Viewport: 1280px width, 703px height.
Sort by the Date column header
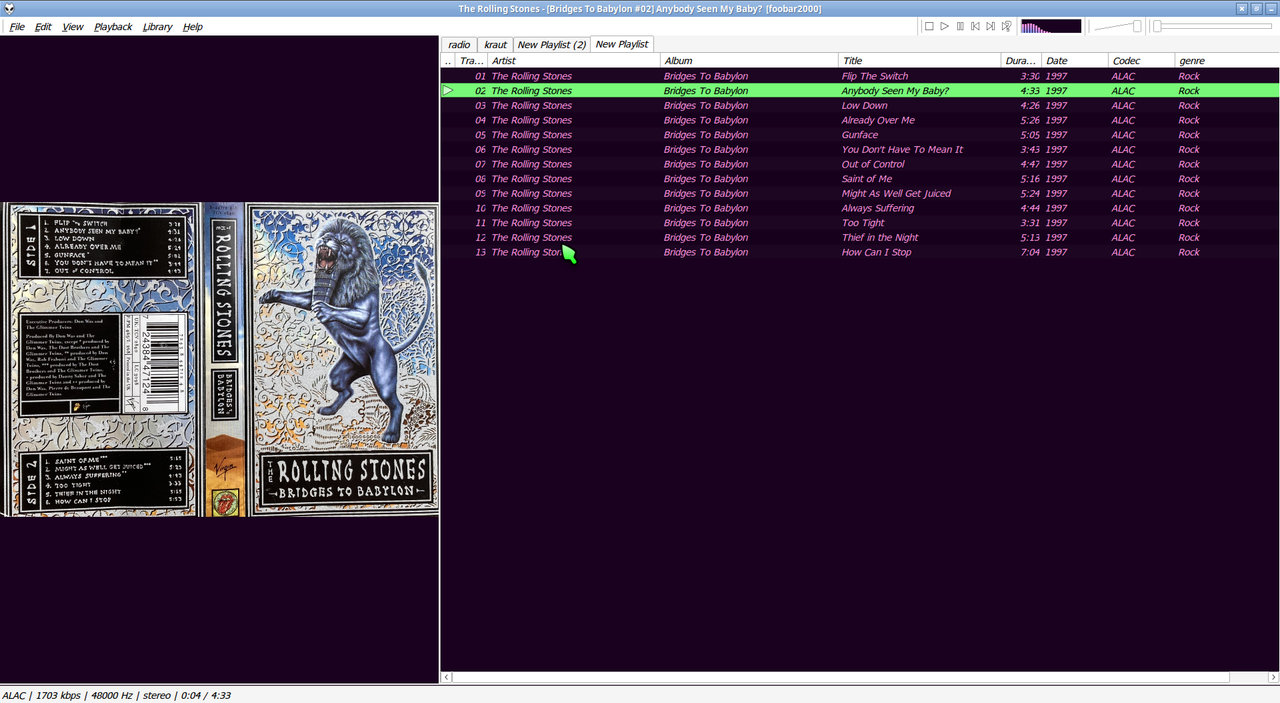pyautogui.click(x=1075, y=61)
